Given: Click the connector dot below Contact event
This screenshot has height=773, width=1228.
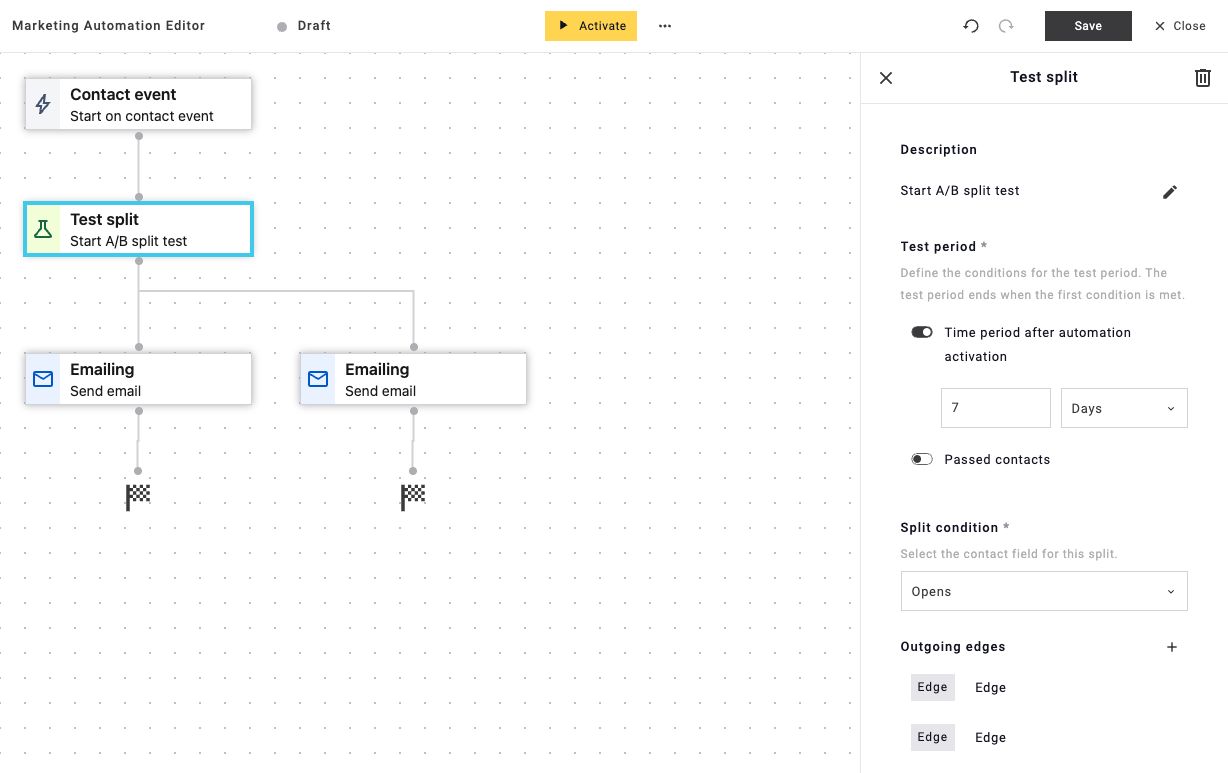Looking at the screenshot, I should pos(138,136).
